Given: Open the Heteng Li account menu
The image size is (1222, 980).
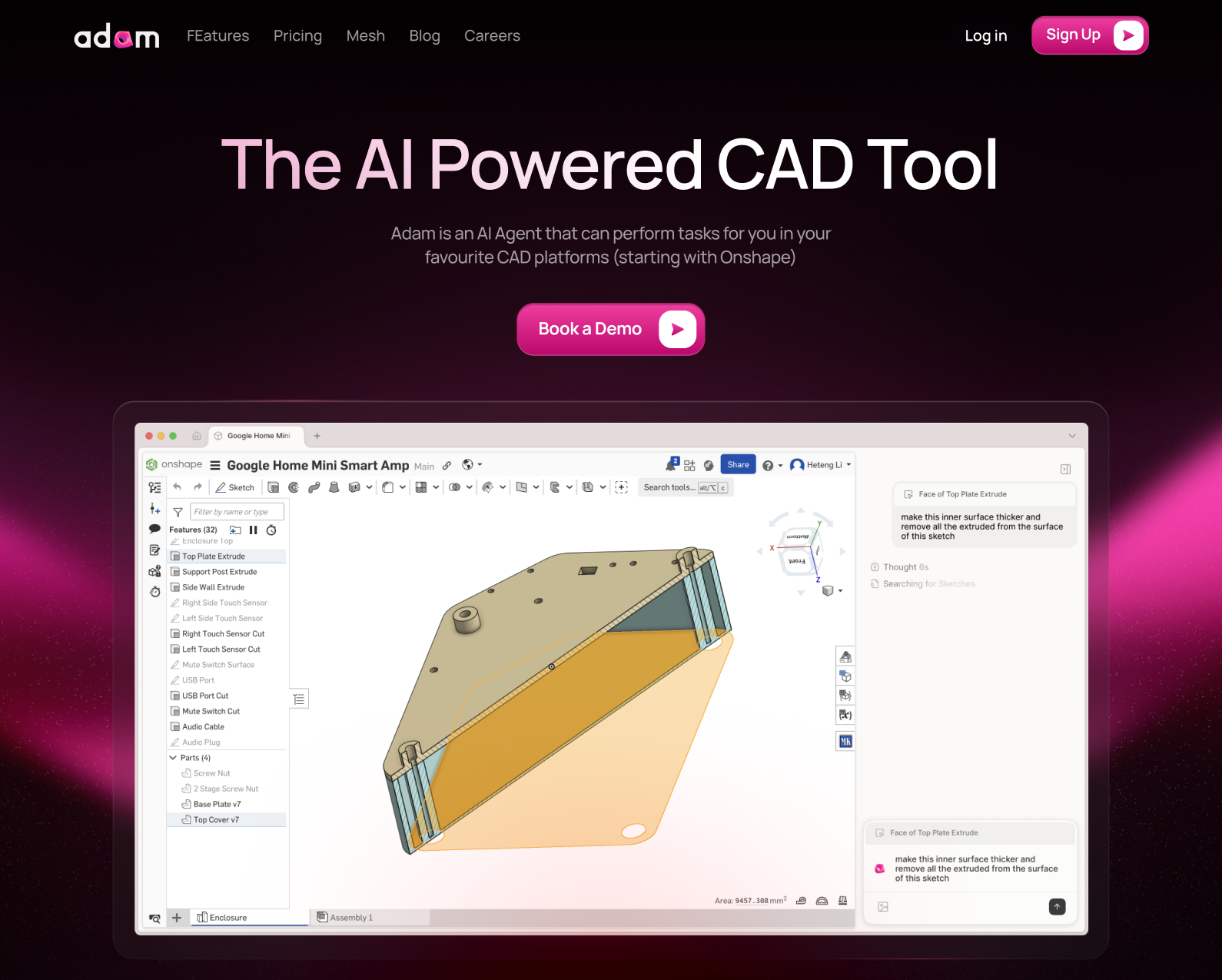Looking at the screenshot, I should [x=821, y=465].
